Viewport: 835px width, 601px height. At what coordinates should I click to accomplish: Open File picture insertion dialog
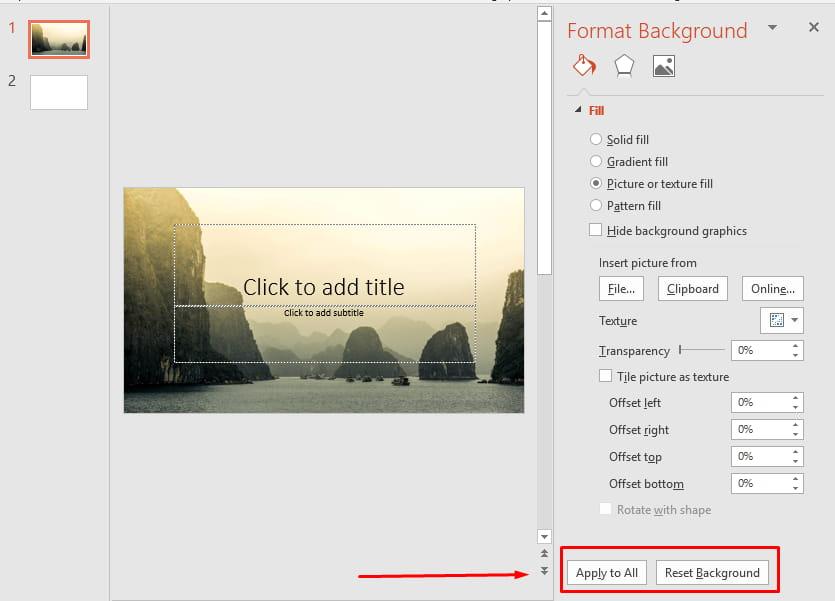tap(620, 288)
